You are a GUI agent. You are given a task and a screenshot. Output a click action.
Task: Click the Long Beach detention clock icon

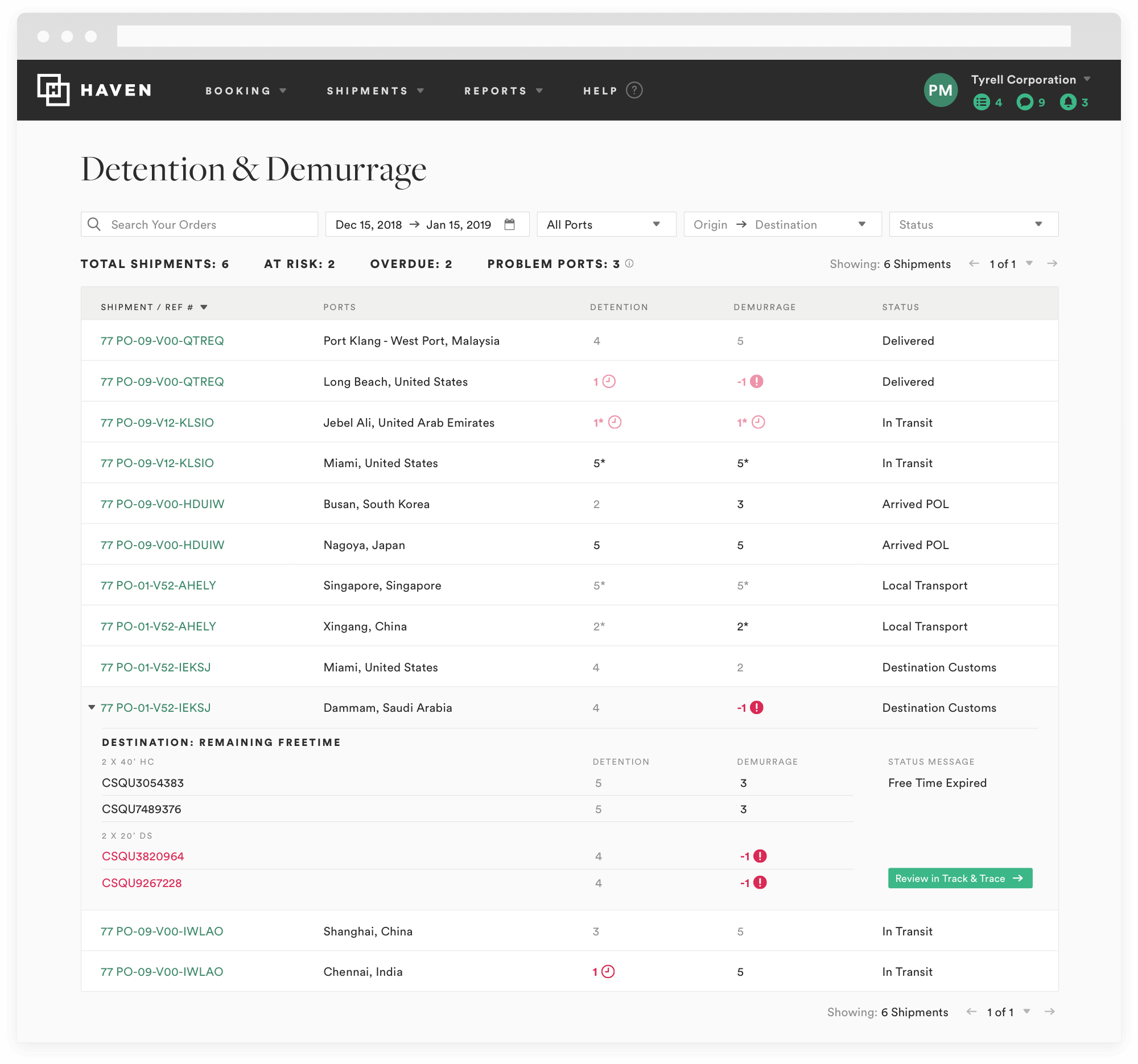[x=609, y=382]
